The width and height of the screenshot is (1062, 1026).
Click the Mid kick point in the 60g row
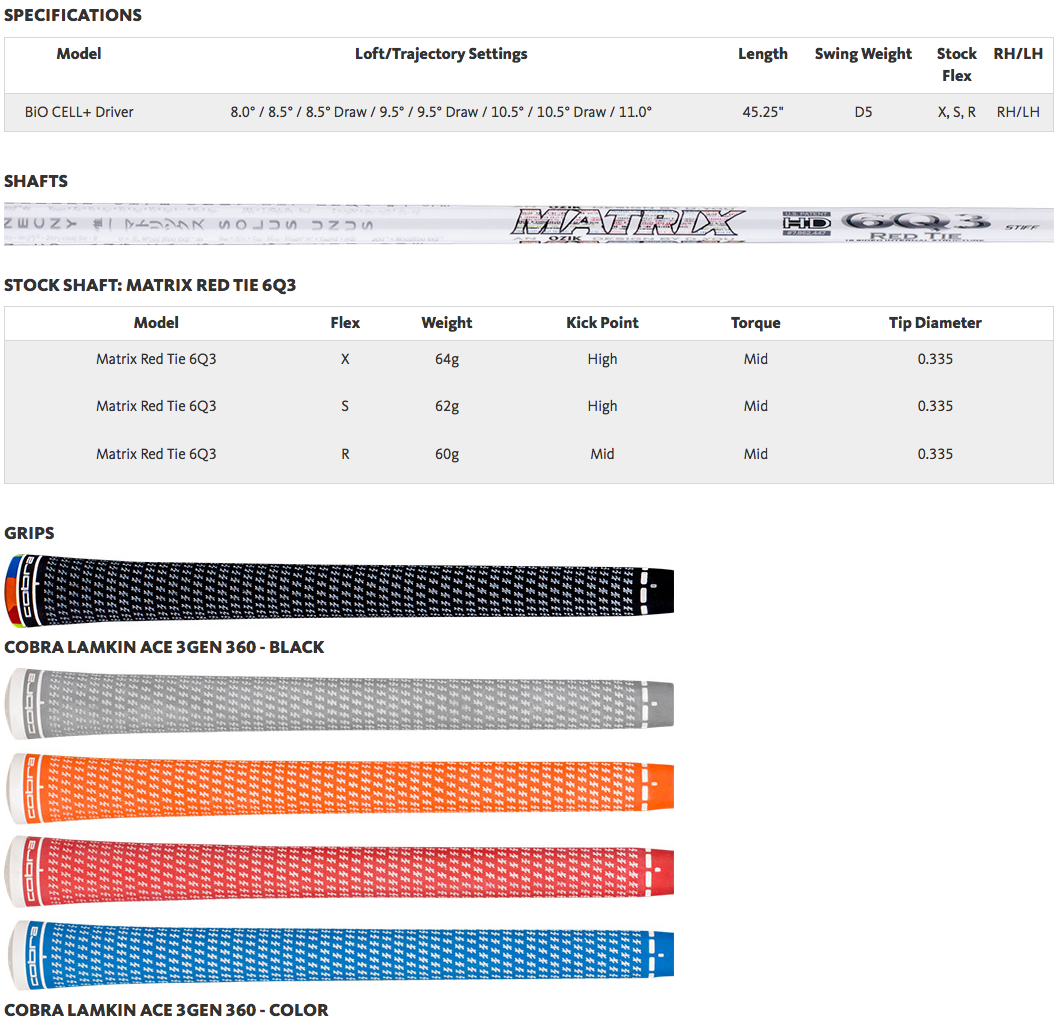[x=602, y=454]
